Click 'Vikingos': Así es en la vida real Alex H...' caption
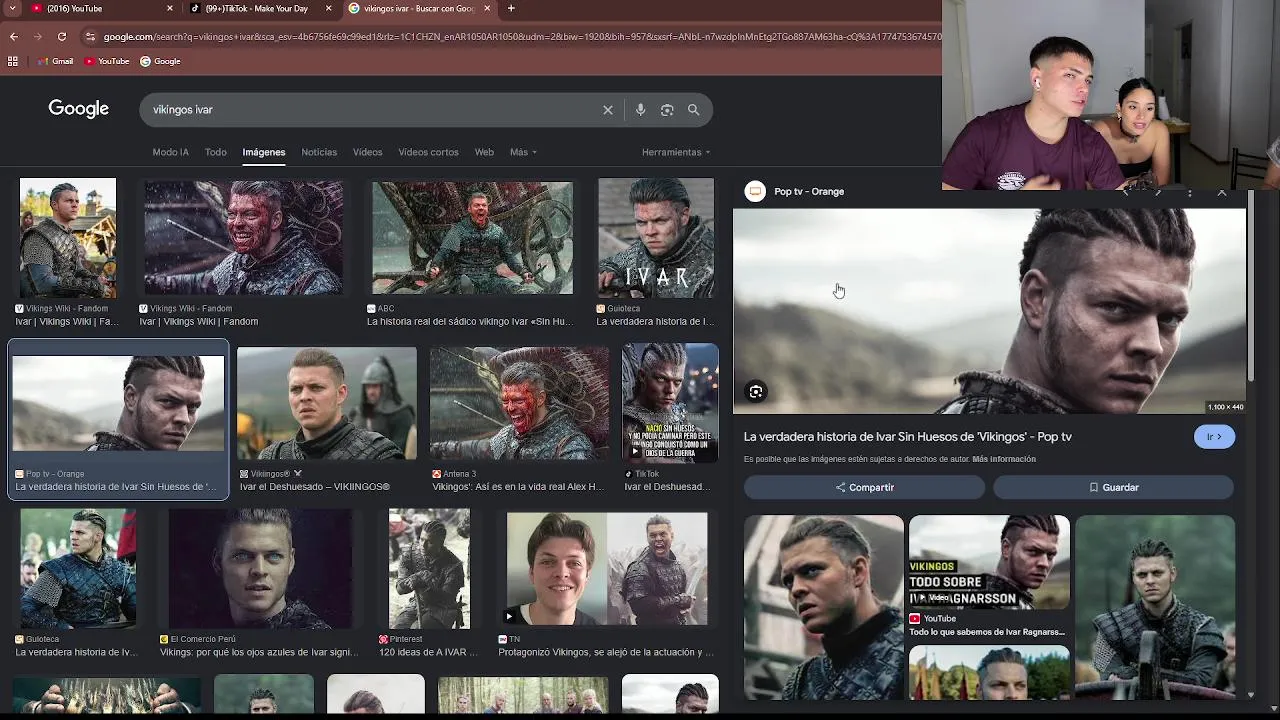Viewport: 1280px width, 720px height. pyautogui.click(x=518, y=487)
